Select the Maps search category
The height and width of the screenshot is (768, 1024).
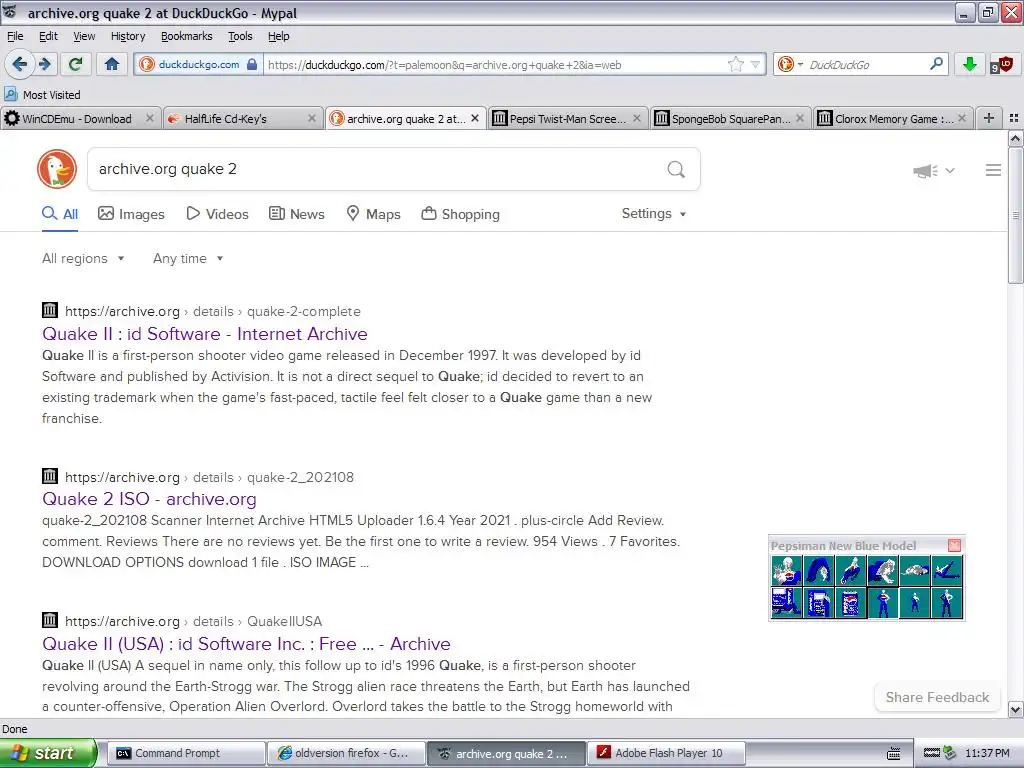tap(374, 214)
